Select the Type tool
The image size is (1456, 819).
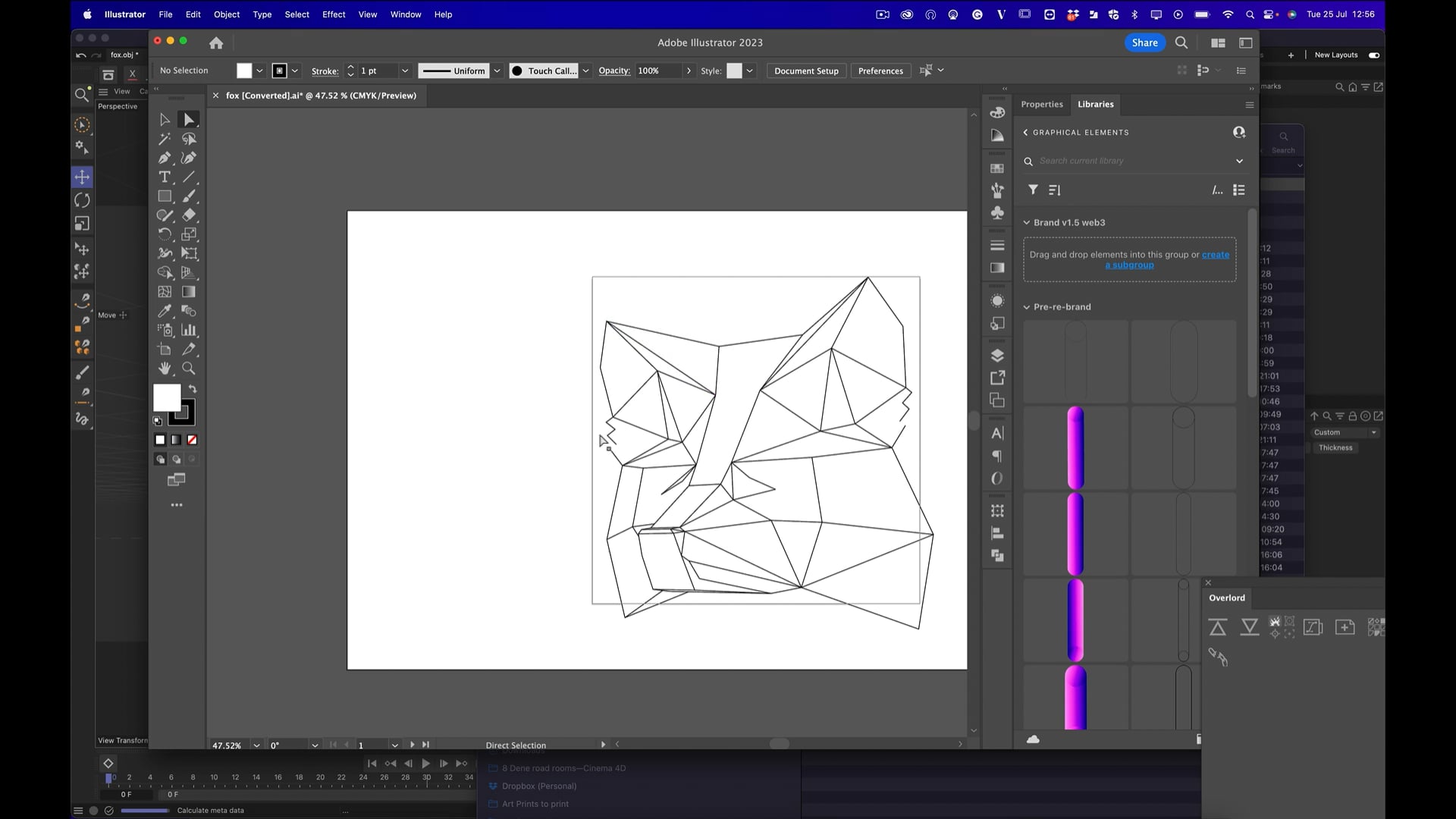pos(165,177)
